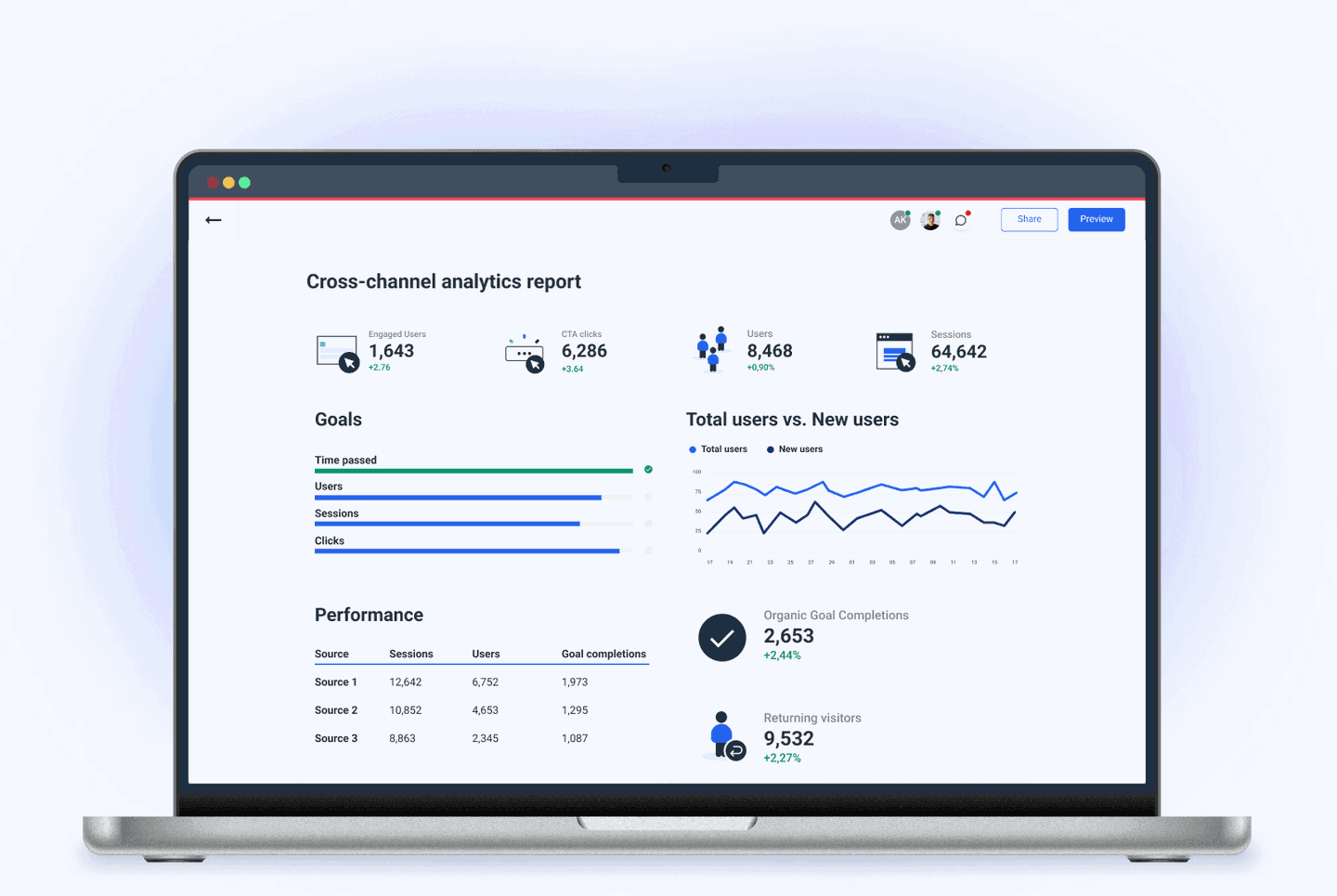The image size is (1337, 896).
Task: Select the Returning visitors person icon
Action: tap(723, 736)
